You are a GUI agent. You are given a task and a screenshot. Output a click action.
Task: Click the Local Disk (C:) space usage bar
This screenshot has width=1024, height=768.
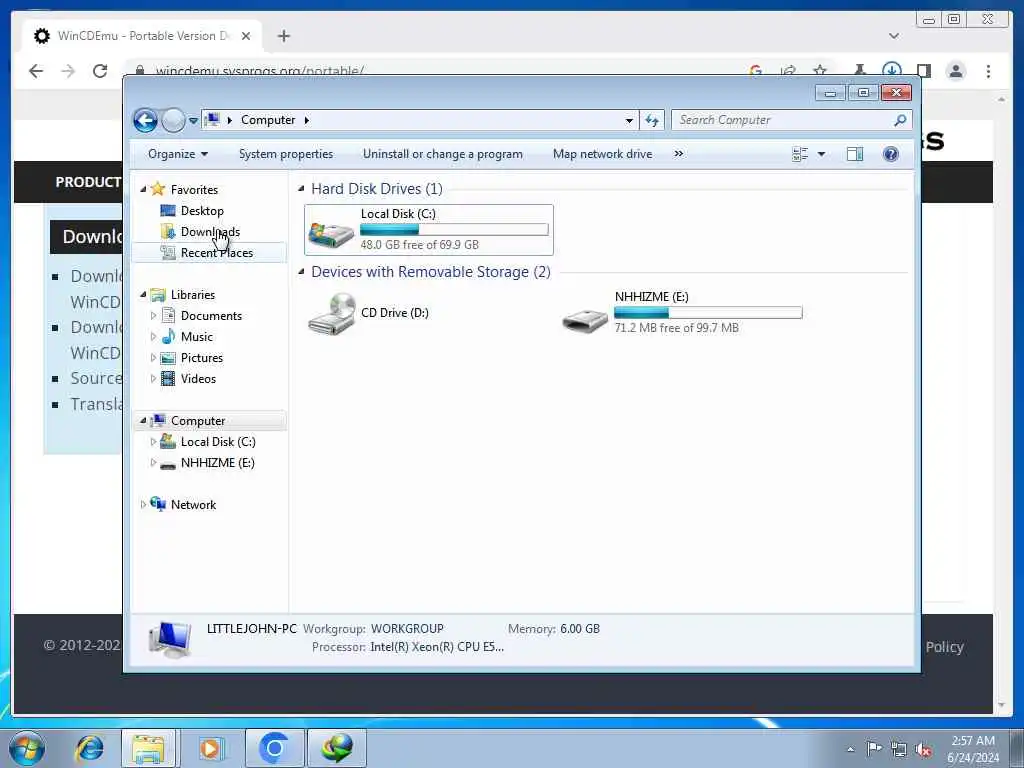point(454,229)
